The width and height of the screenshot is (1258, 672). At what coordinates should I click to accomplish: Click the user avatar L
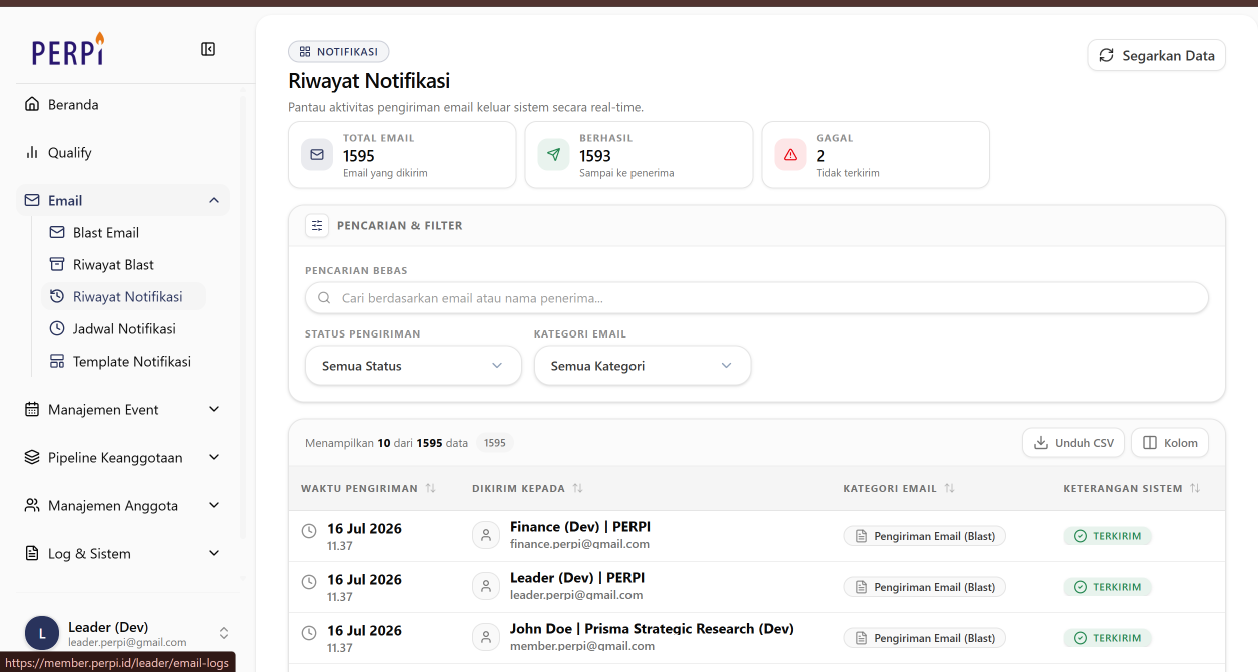[42, 633]
